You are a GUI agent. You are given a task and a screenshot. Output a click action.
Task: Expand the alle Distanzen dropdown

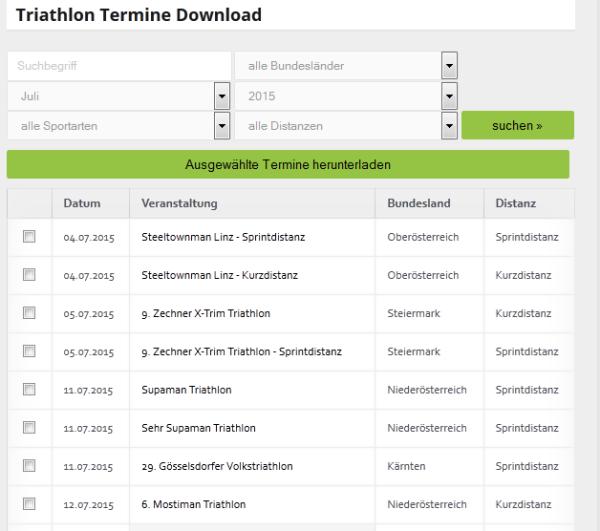346,126
